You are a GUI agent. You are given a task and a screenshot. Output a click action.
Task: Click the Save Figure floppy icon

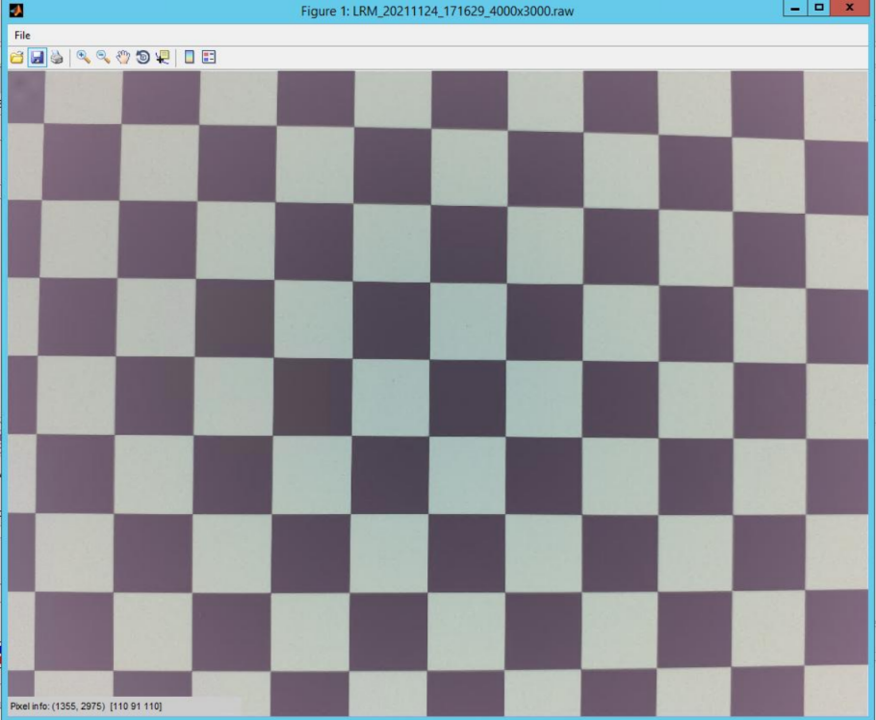[37, 57]
